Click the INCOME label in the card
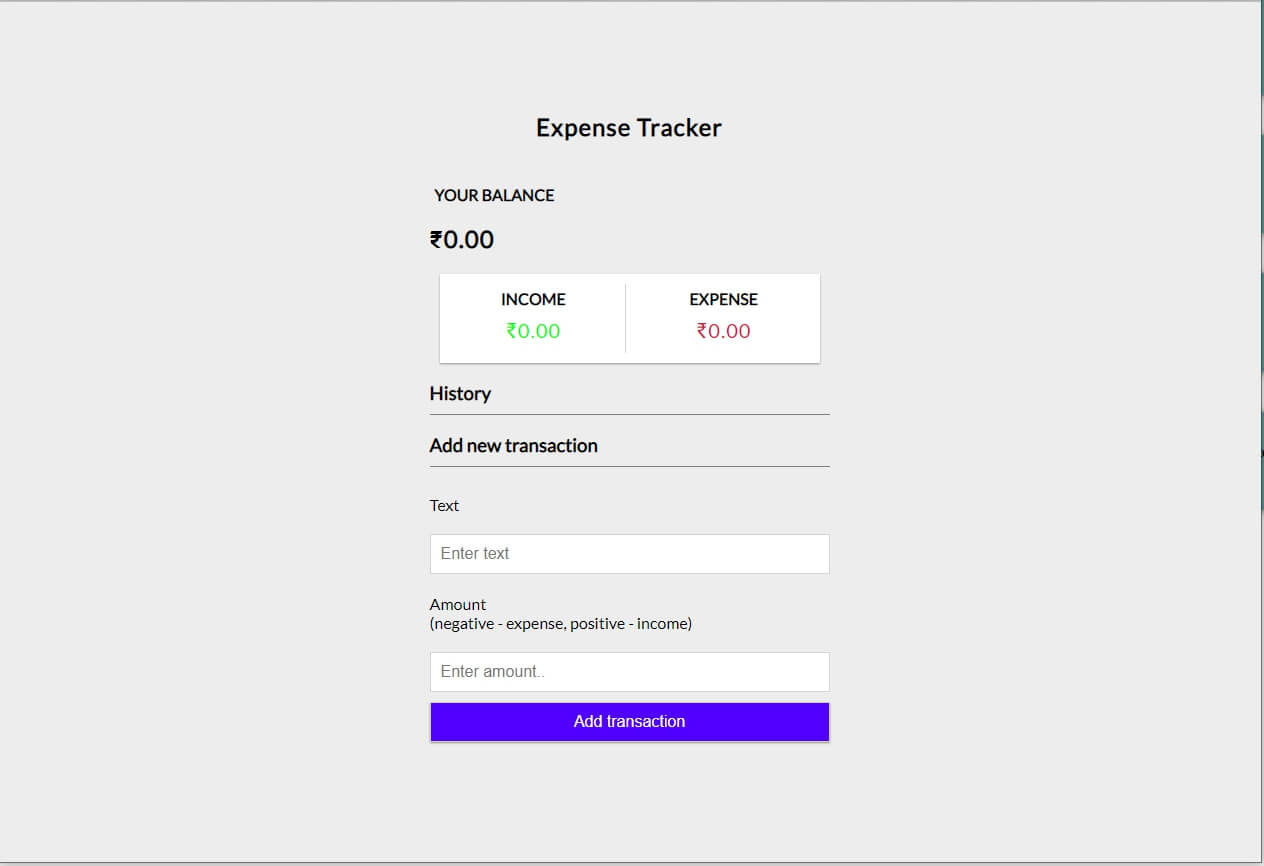 click(533, 300)
